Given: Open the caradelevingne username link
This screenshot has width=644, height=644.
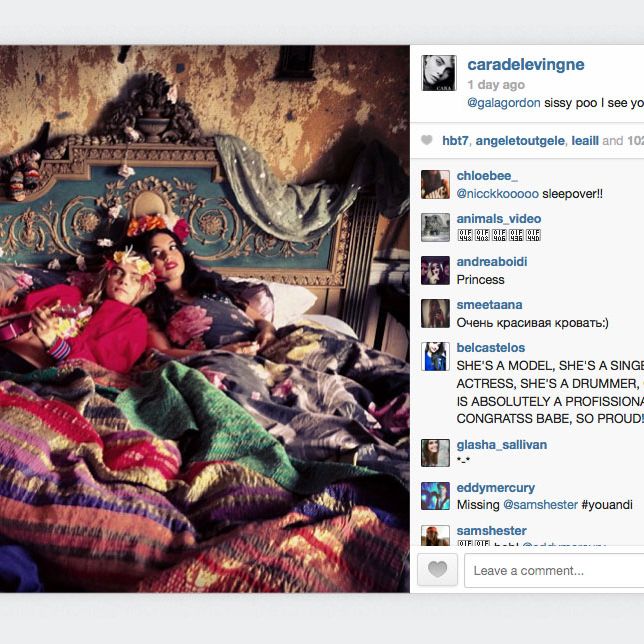Looking at the screenshot, I should pos(526,65).
